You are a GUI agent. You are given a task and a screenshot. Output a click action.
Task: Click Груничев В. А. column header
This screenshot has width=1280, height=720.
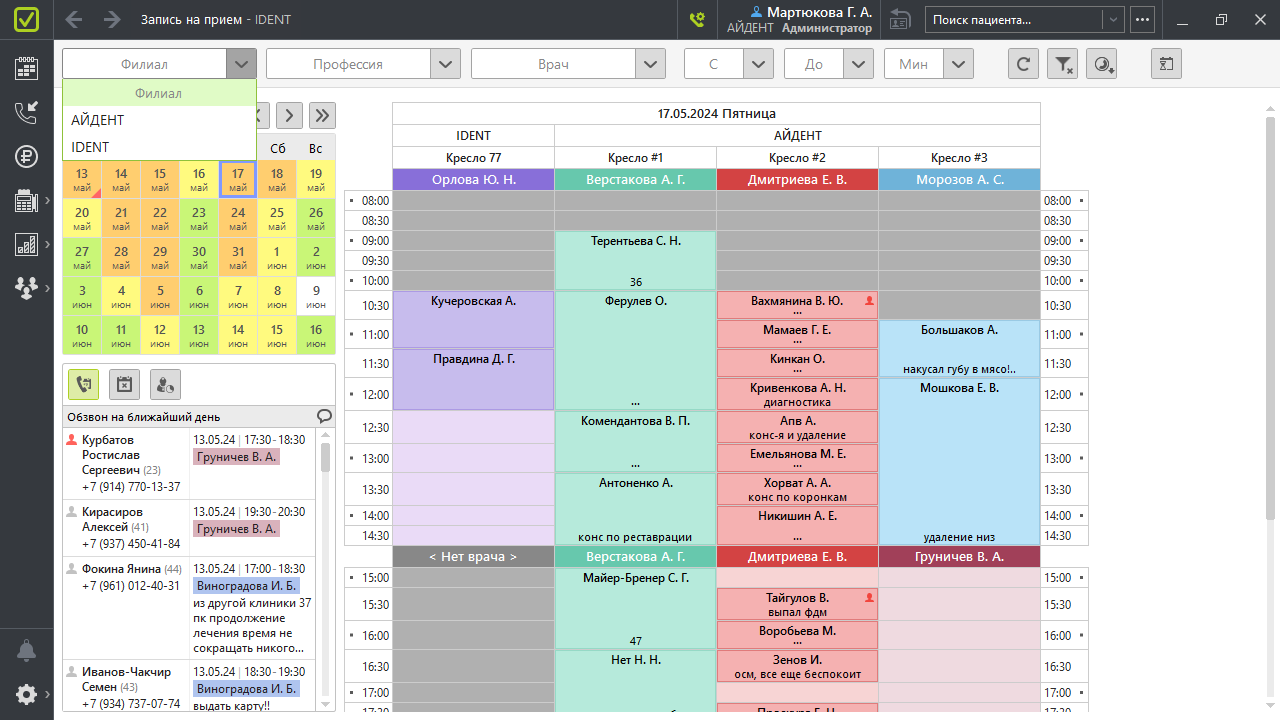(960, 556)
